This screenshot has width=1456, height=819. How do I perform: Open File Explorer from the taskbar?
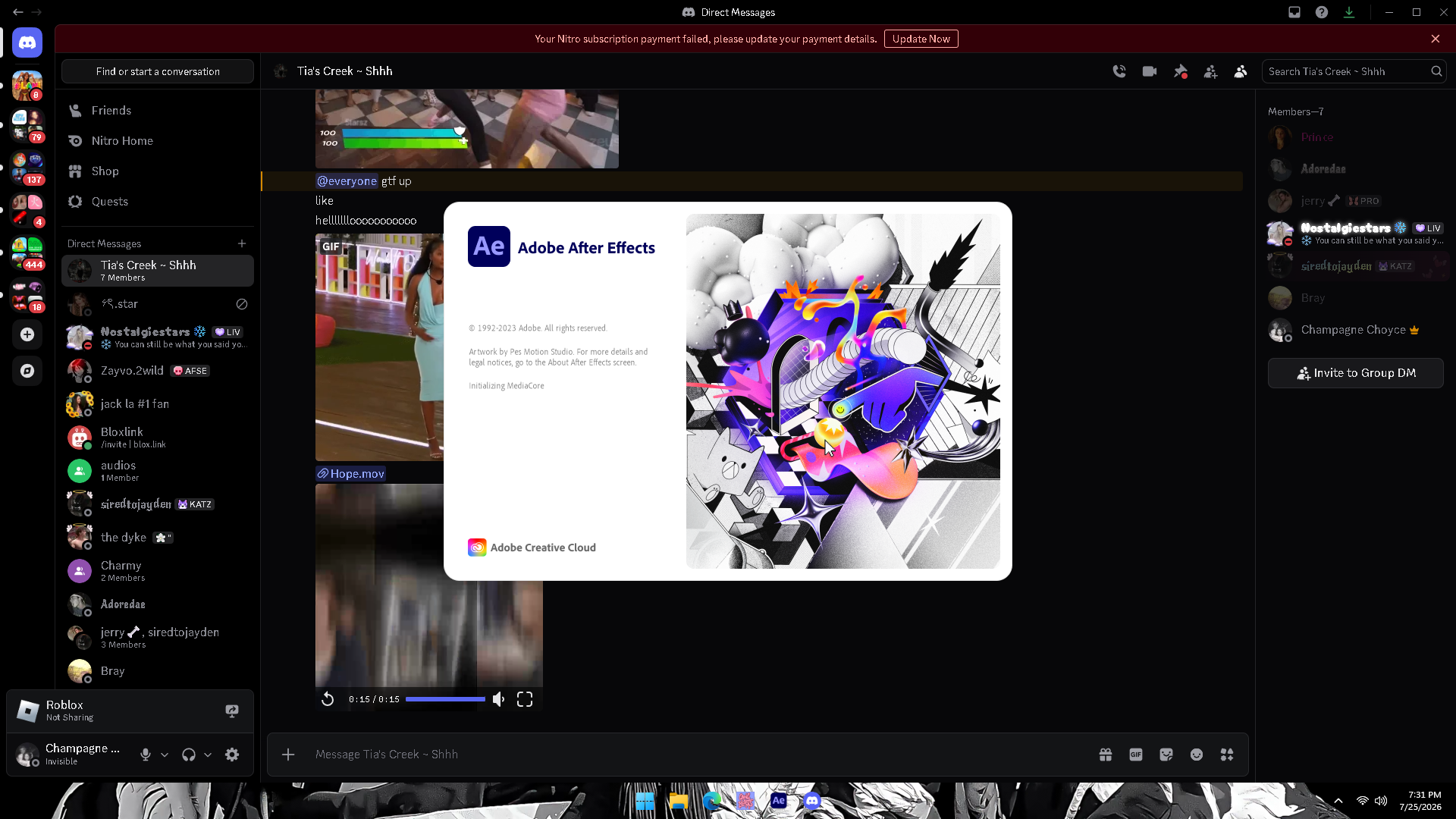coord(678,801)
